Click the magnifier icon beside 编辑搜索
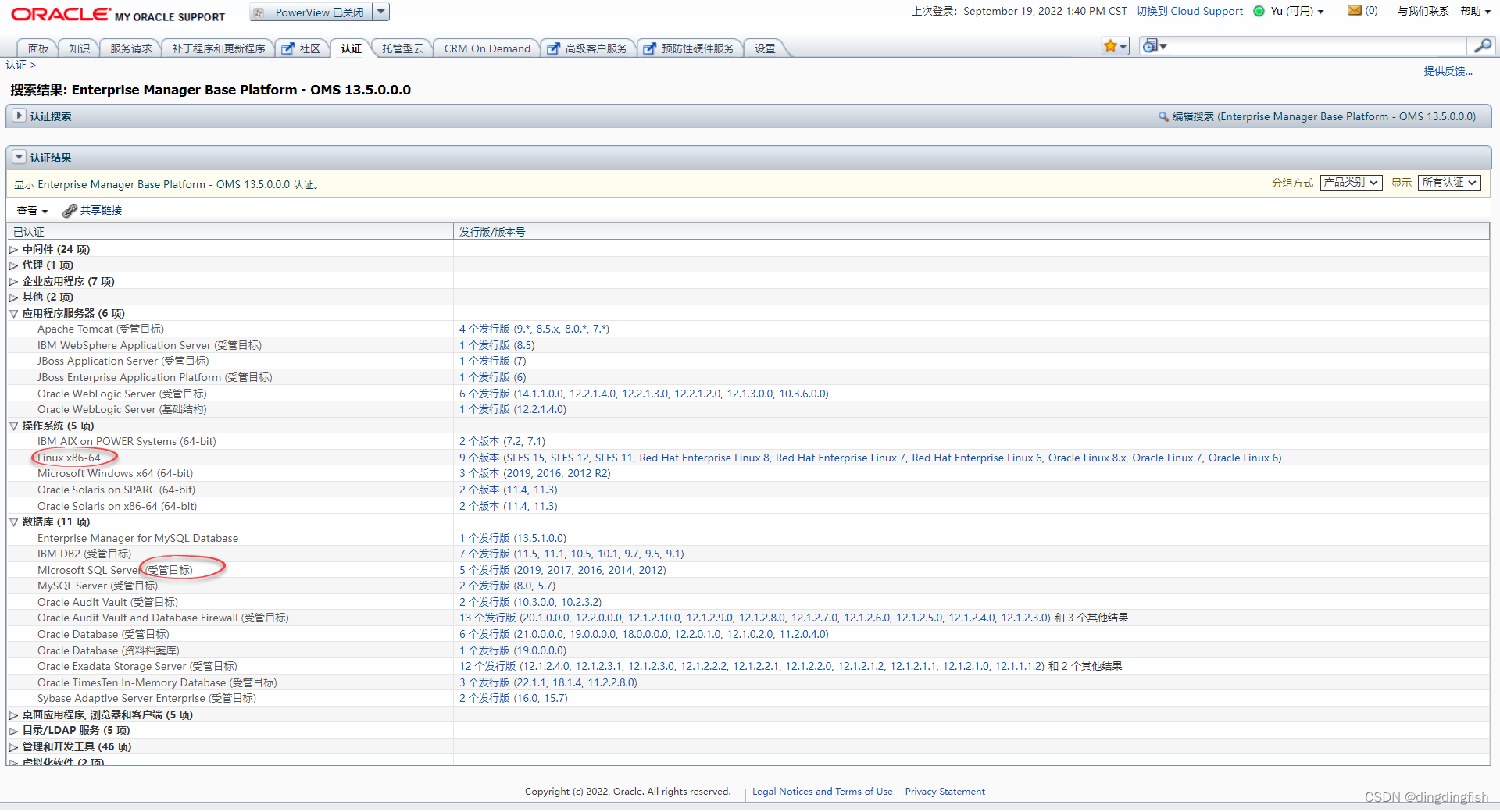The width and height of the screenshot is (1500, 812). tap(1162, 116)
